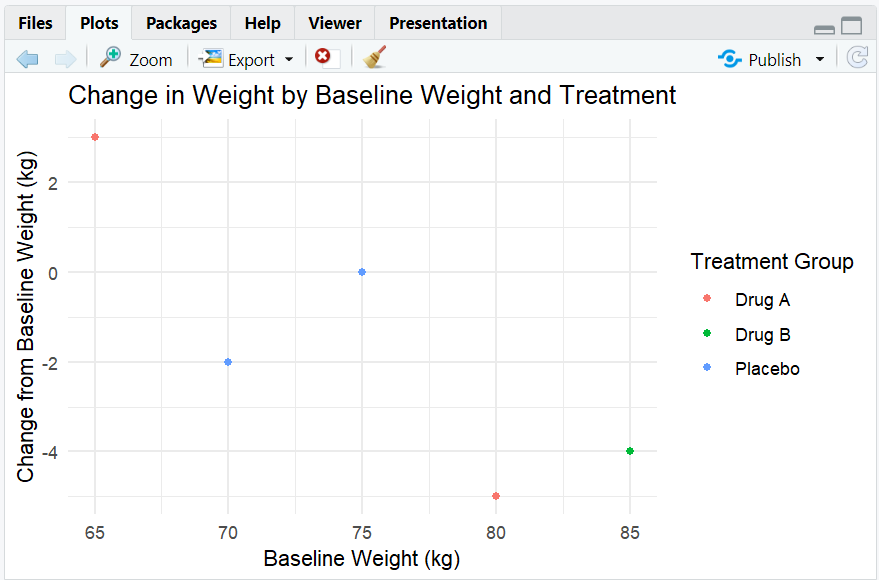Expand the Publish dropdown arrow
879x580 pixels.
coord(820,59)
